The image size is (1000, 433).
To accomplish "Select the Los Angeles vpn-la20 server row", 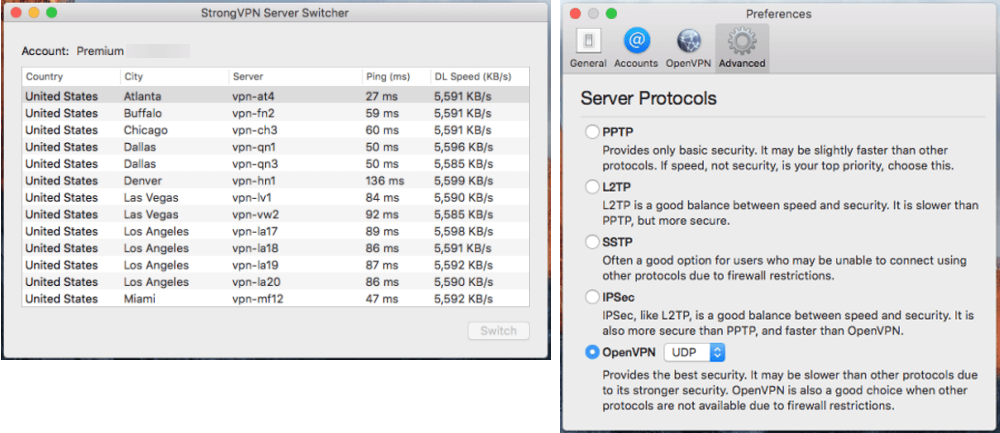I will 276,282.
